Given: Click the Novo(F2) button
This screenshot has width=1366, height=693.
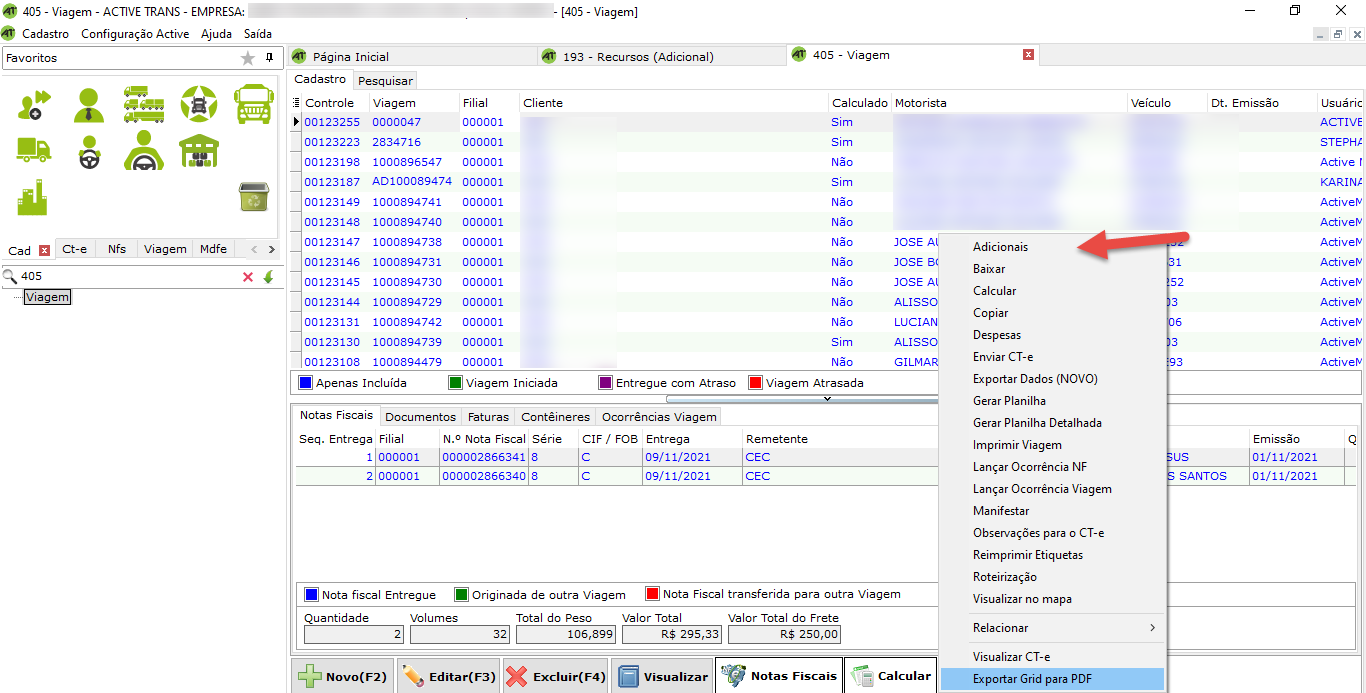Looking at the screenshot, I should coord(342,676).
